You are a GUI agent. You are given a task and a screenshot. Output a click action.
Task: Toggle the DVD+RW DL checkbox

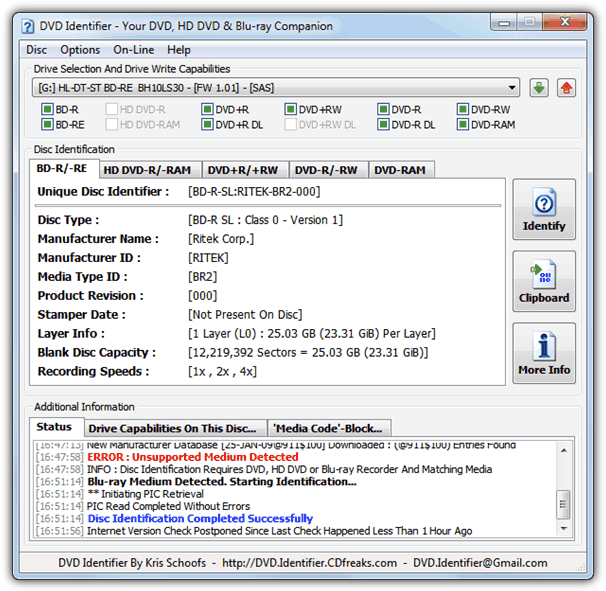coord(291,124)
